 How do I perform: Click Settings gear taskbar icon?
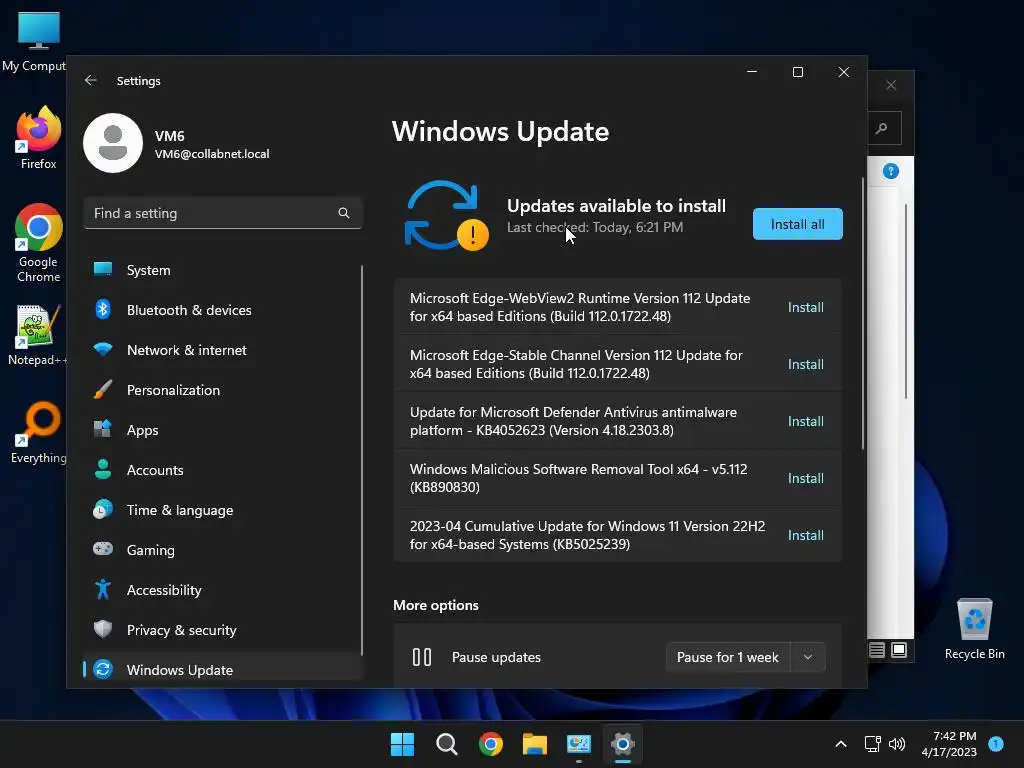[x=623, y=744]
